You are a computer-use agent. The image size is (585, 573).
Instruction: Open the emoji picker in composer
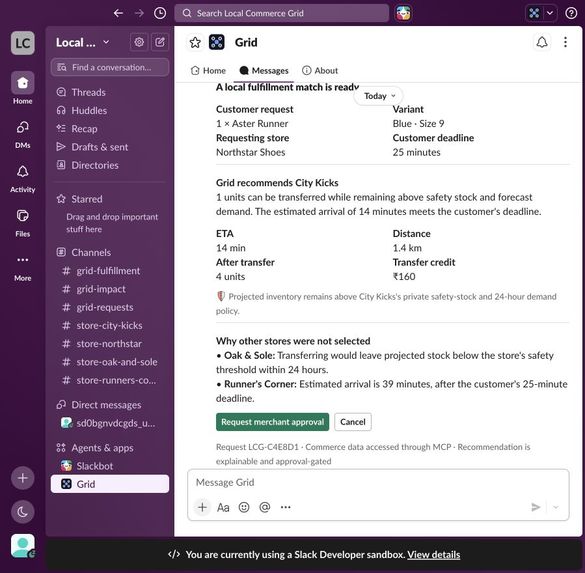coord(244,507)
